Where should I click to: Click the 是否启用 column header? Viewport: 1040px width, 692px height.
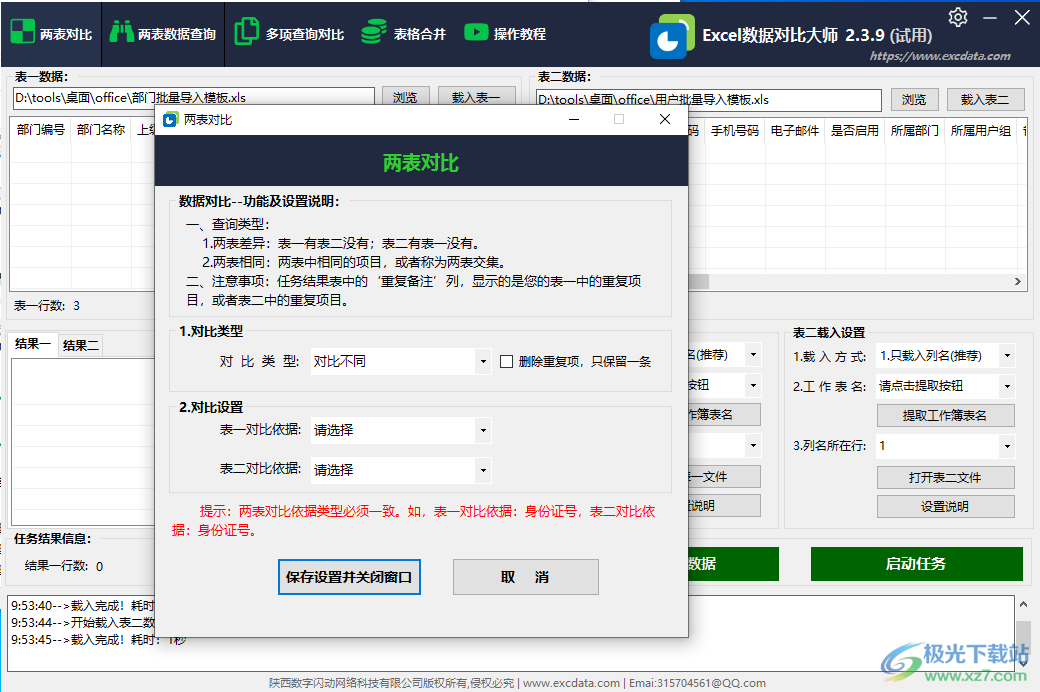pos(855,131)
